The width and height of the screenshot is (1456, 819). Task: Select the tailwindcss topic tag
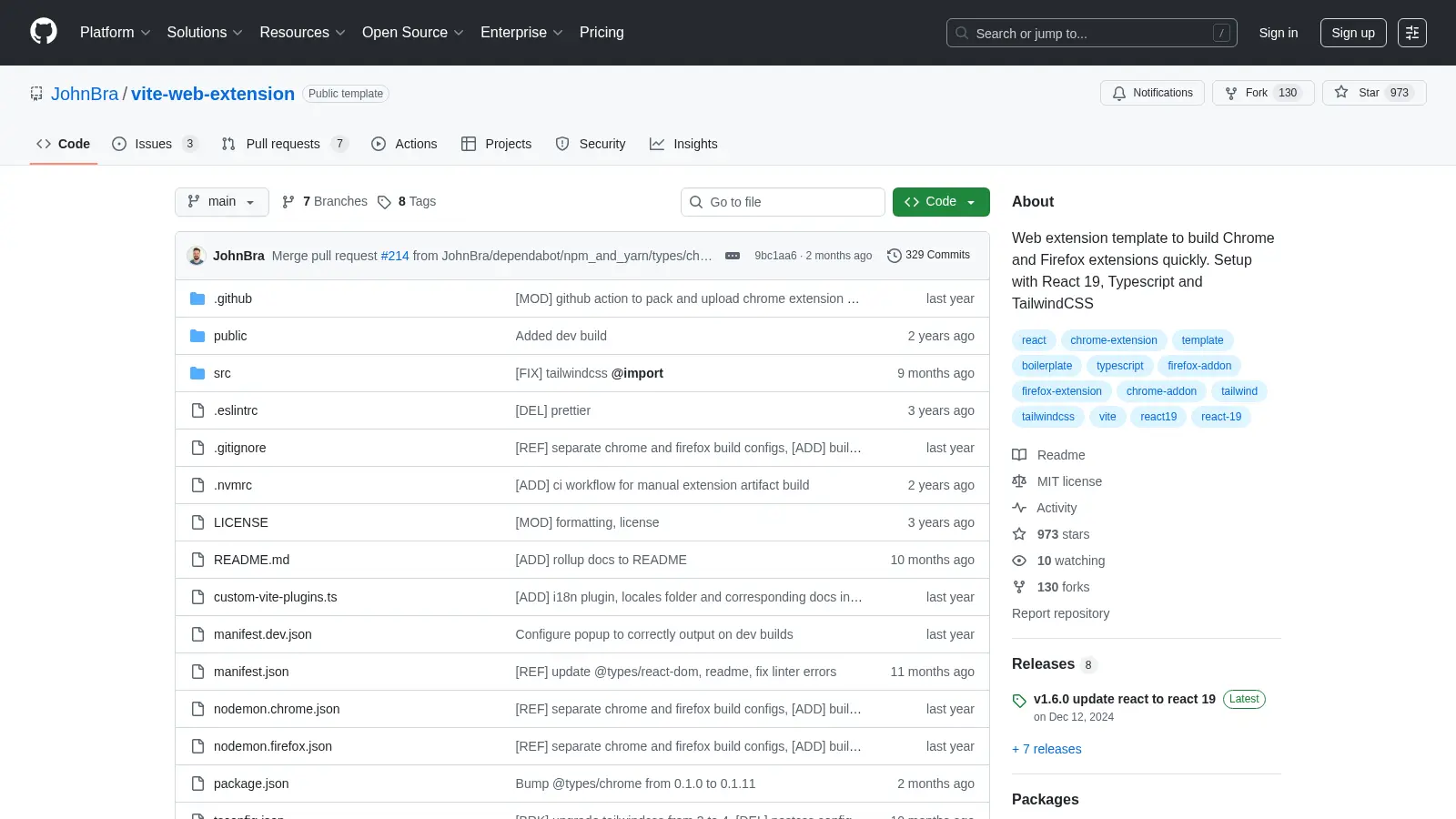(1047, 417)
